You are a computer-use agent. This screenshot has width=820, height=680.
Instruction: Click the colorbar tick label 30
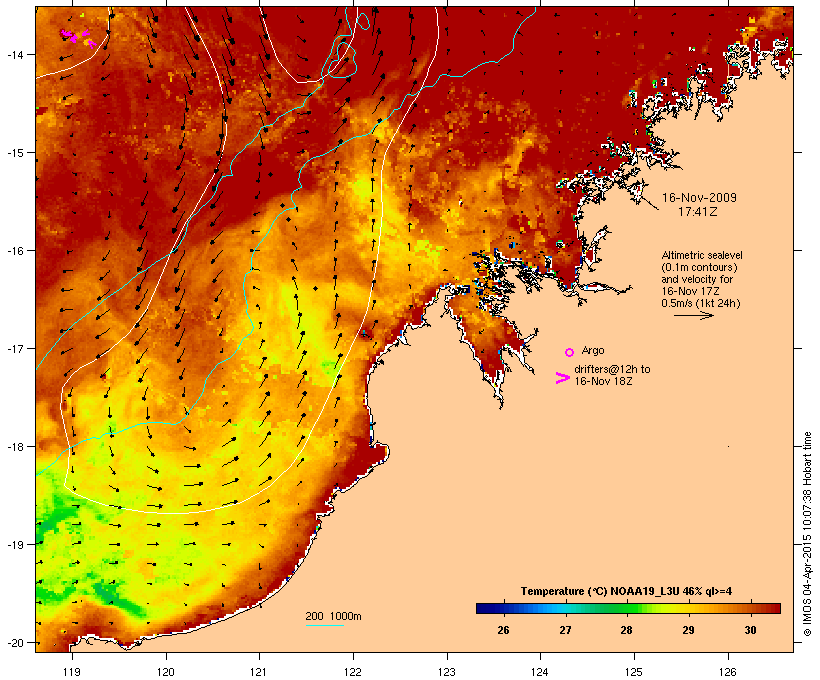[x=750, y=630]
